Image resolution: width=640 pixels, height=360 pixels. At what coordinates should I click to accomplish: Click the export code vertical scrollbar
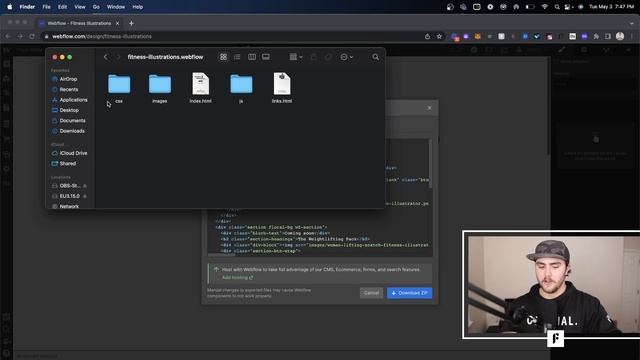[430, 163]
